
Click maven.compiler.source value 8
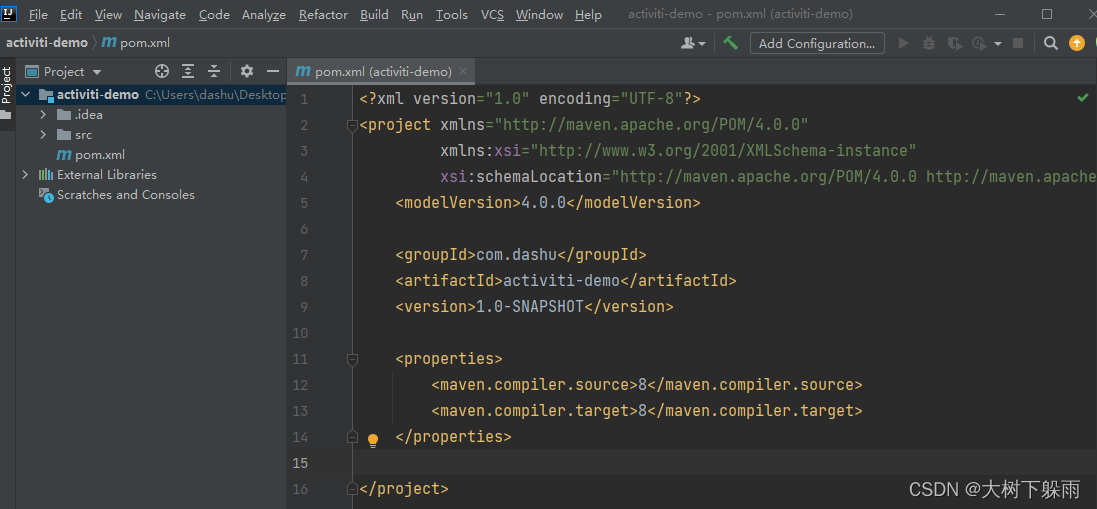(642, 385)
